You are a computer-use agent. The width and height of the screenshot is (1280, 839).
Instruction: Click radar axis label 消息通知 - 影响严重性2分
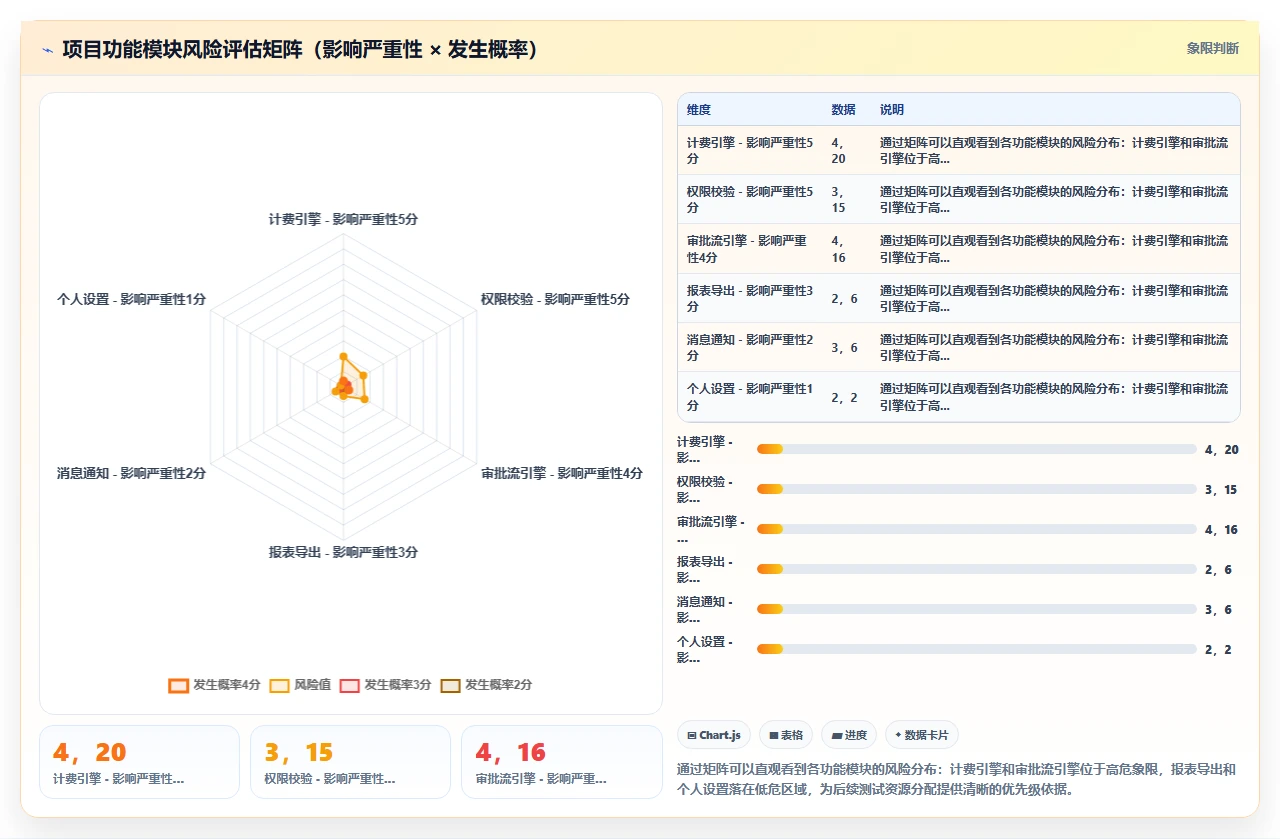click(131, 473)
